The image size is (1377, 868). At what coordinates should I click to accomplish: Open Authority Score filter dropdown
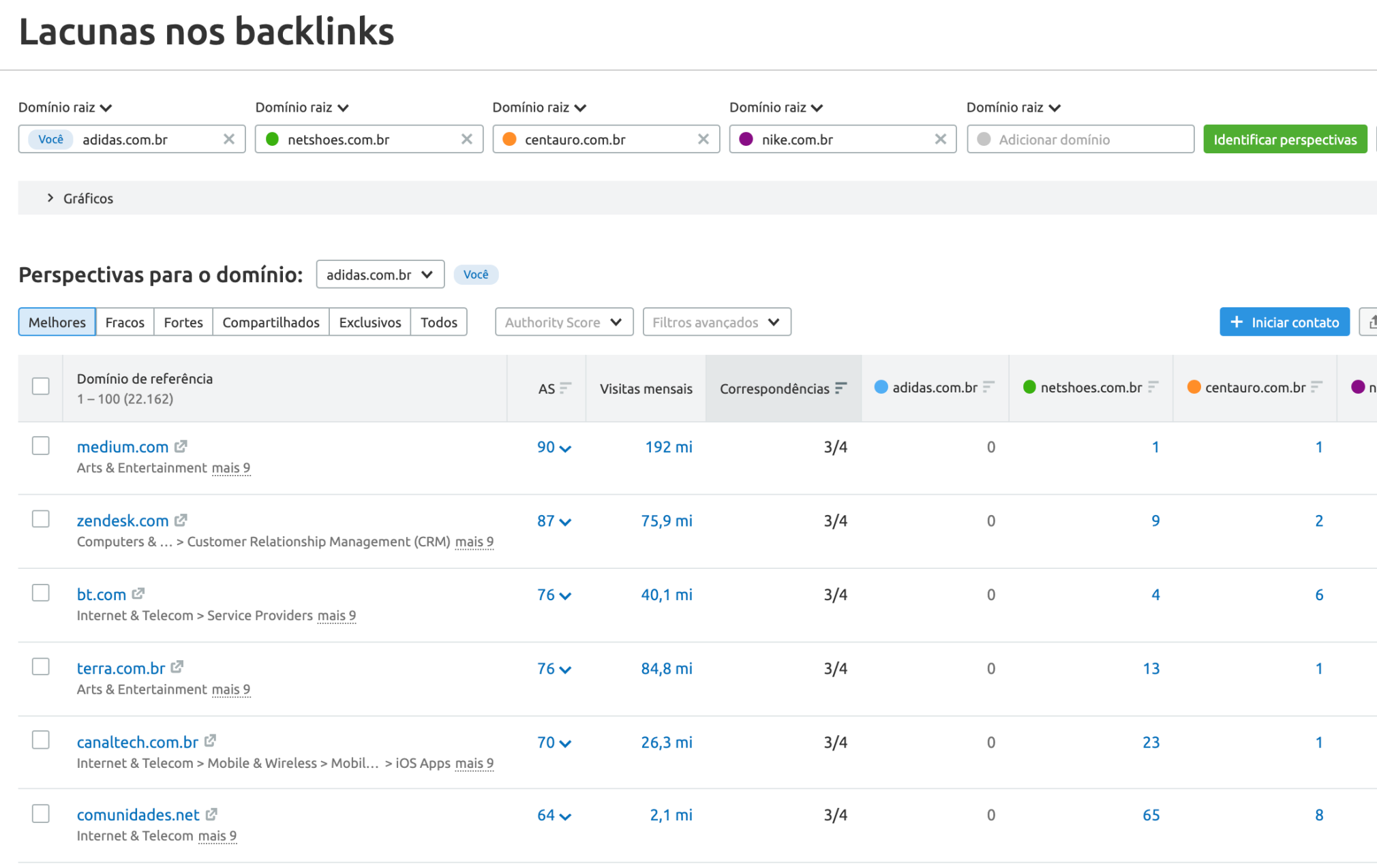coord(564,322)
